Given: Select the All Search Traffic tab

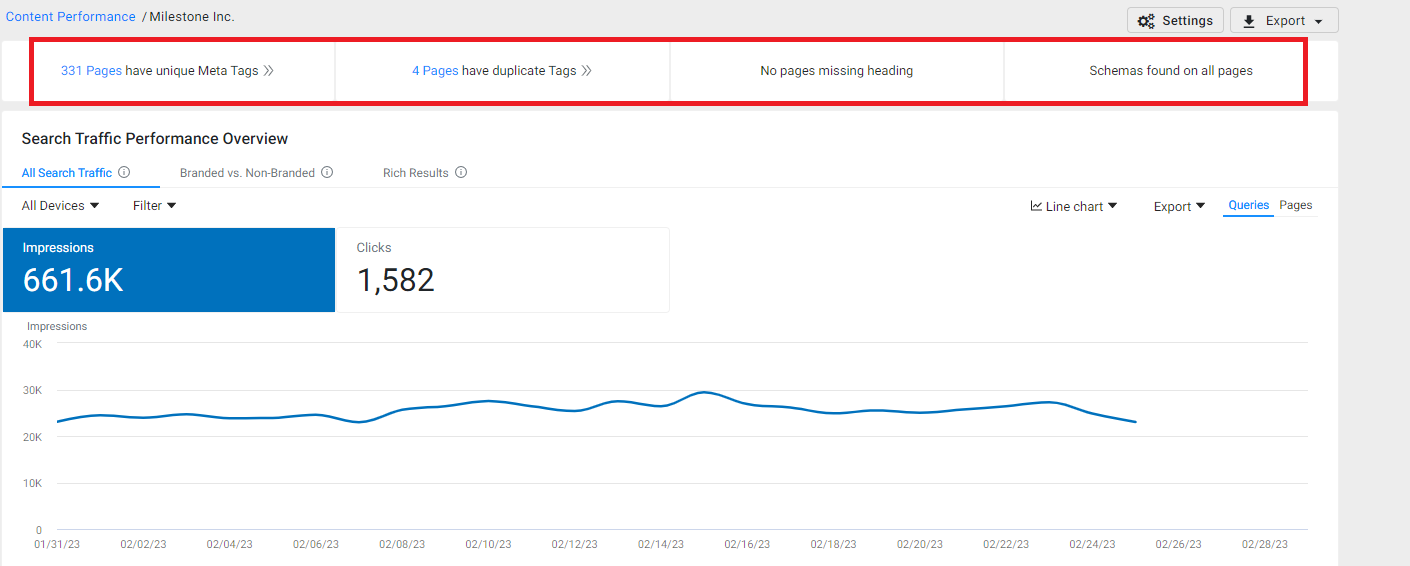Looking at the screenshot, I should 67,173.
